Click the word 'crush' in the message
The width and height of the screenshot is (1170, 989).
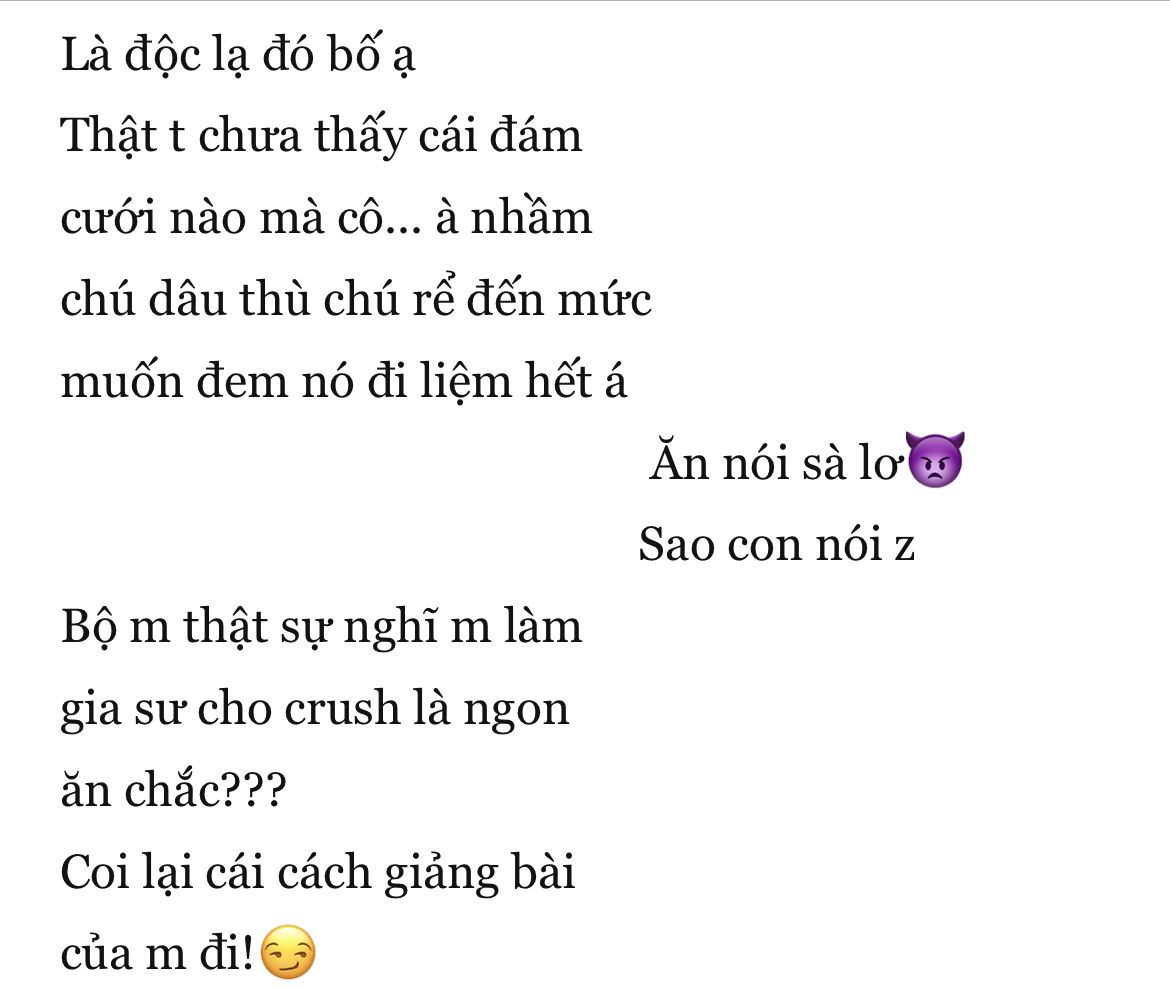tap(342, 708)
